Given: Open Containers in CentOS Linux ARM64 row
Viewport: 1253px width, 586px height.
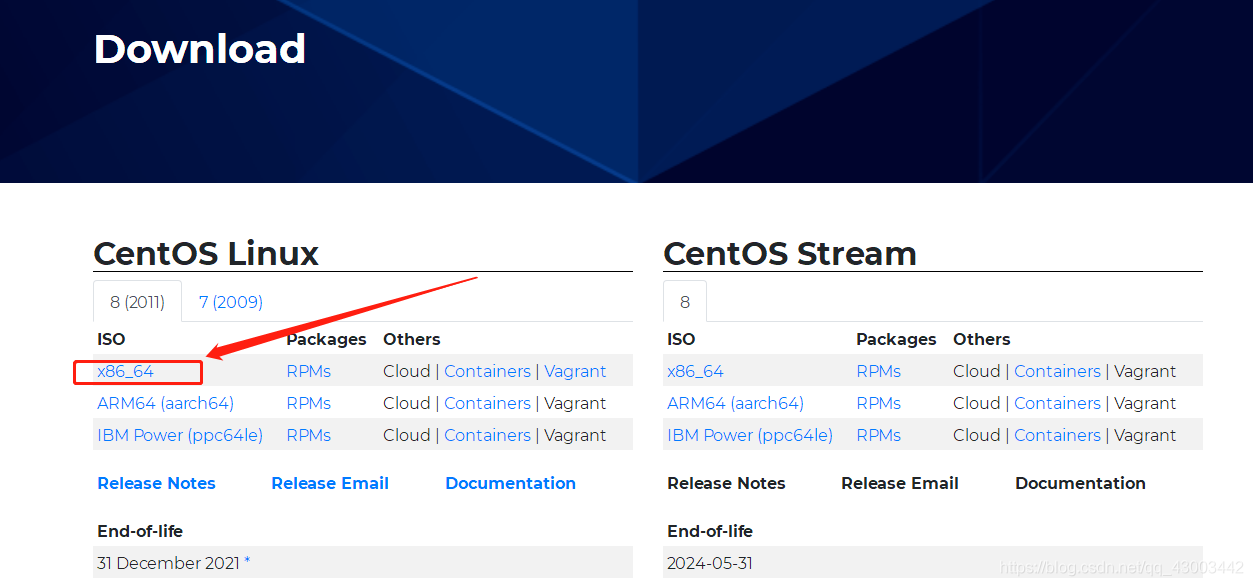Looking at the screenshot, I should click(x=487, y=403).
